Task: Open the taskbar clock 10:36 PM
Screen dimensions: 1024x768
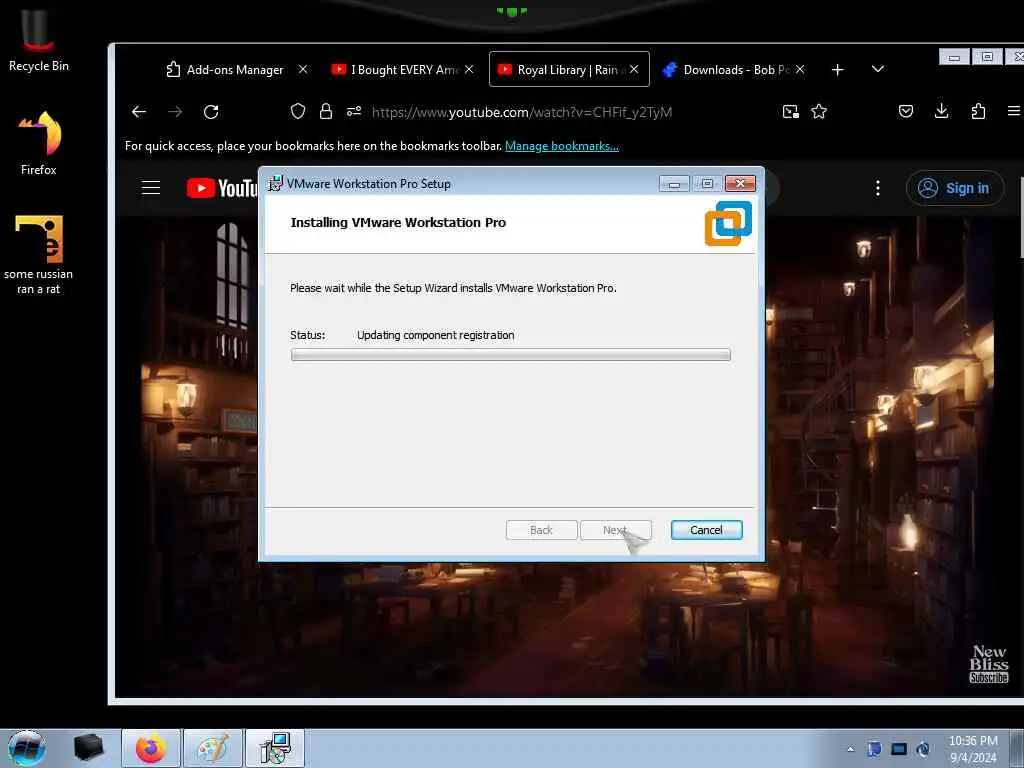Action: point(973,748)
